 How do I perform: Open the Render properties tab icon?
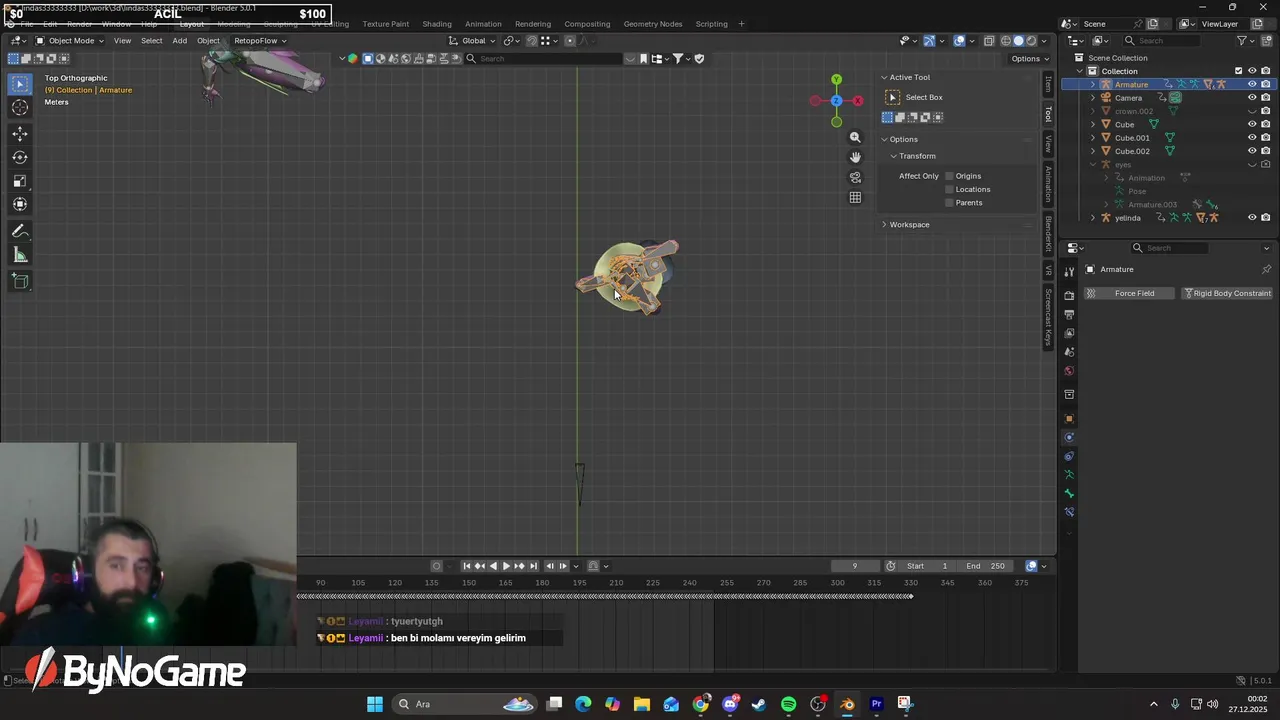click(x=1069, y=295)
